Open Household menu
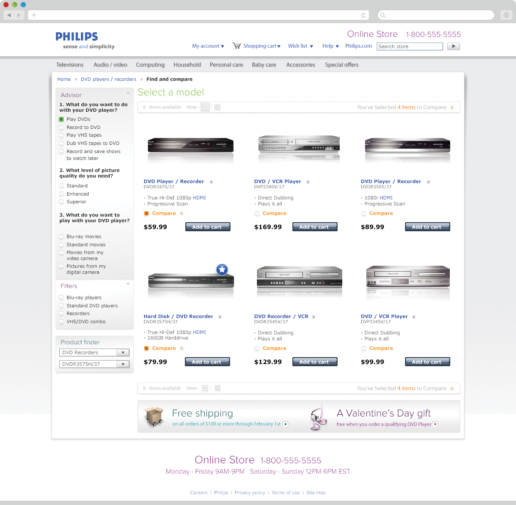 click(187, 65)
